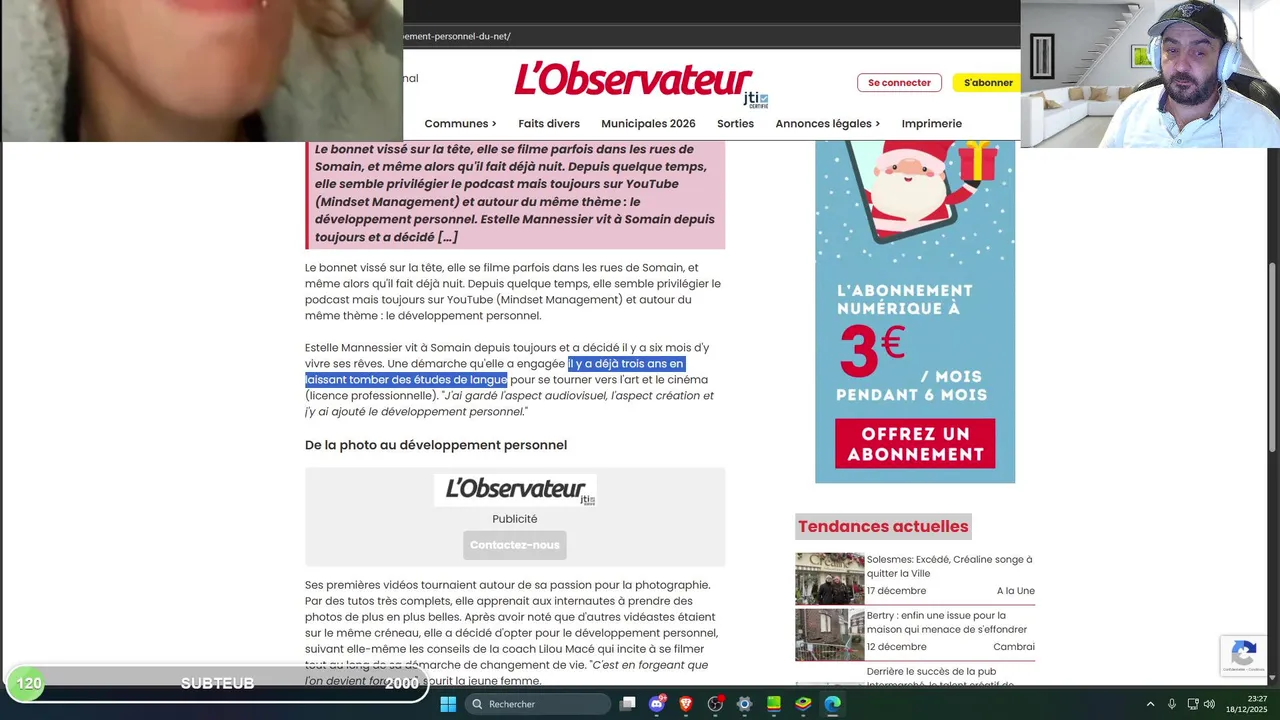Viewport: 1280px width, 720px height.
Task: Click heading De la photo au développement personnel
Action: tap(436, 445)
